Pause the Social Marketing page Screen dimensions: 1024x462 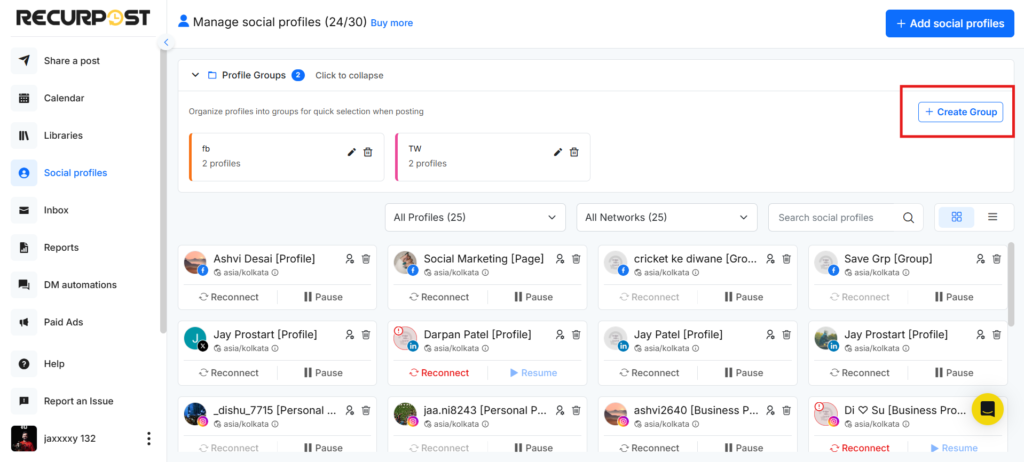pyautogui.click(x=534, y=297)
